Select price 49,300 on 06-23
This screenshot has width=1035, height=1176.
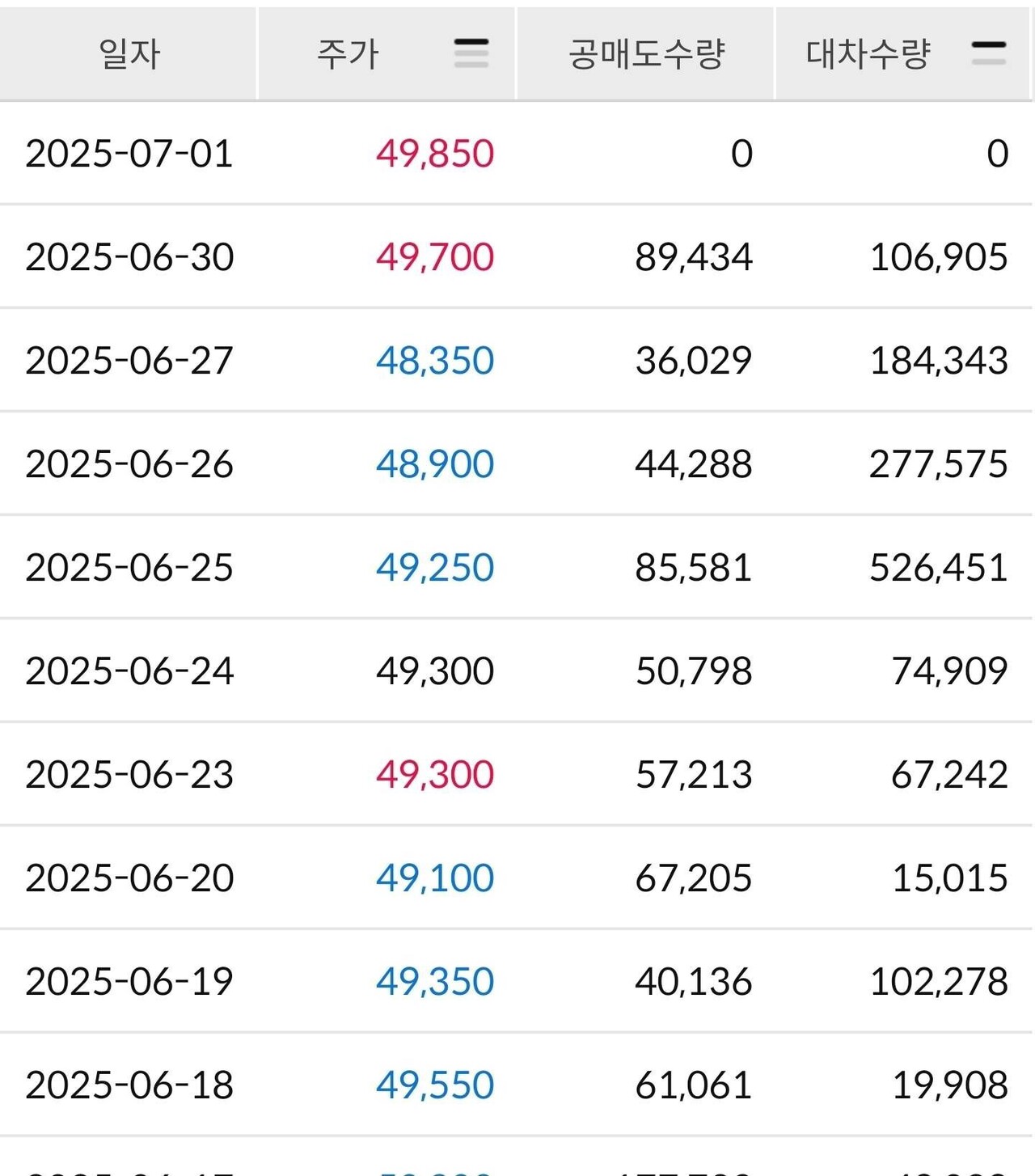(x=435, y=775)
